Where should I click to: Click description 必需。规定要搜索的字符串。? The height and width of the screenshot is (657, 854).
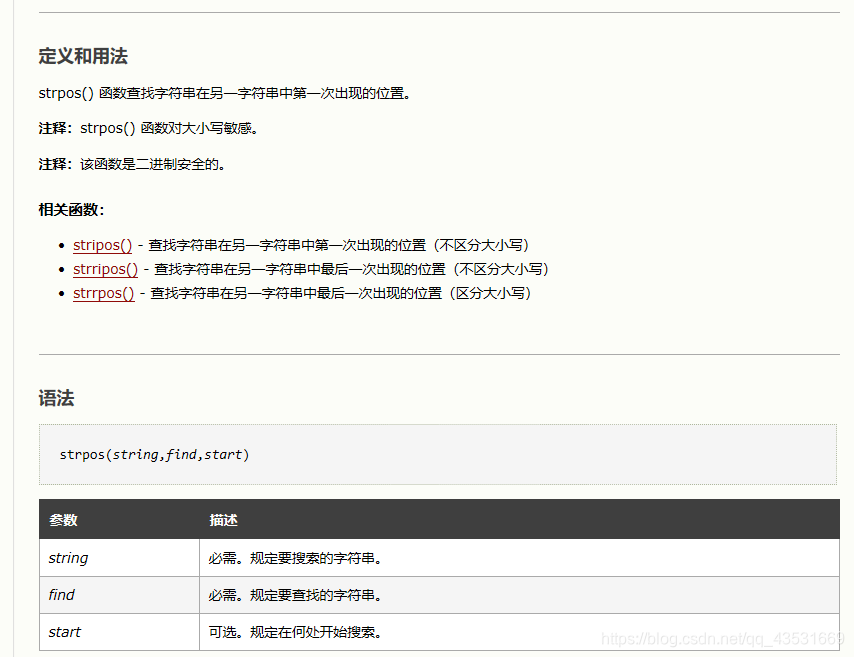click(295, 558)
